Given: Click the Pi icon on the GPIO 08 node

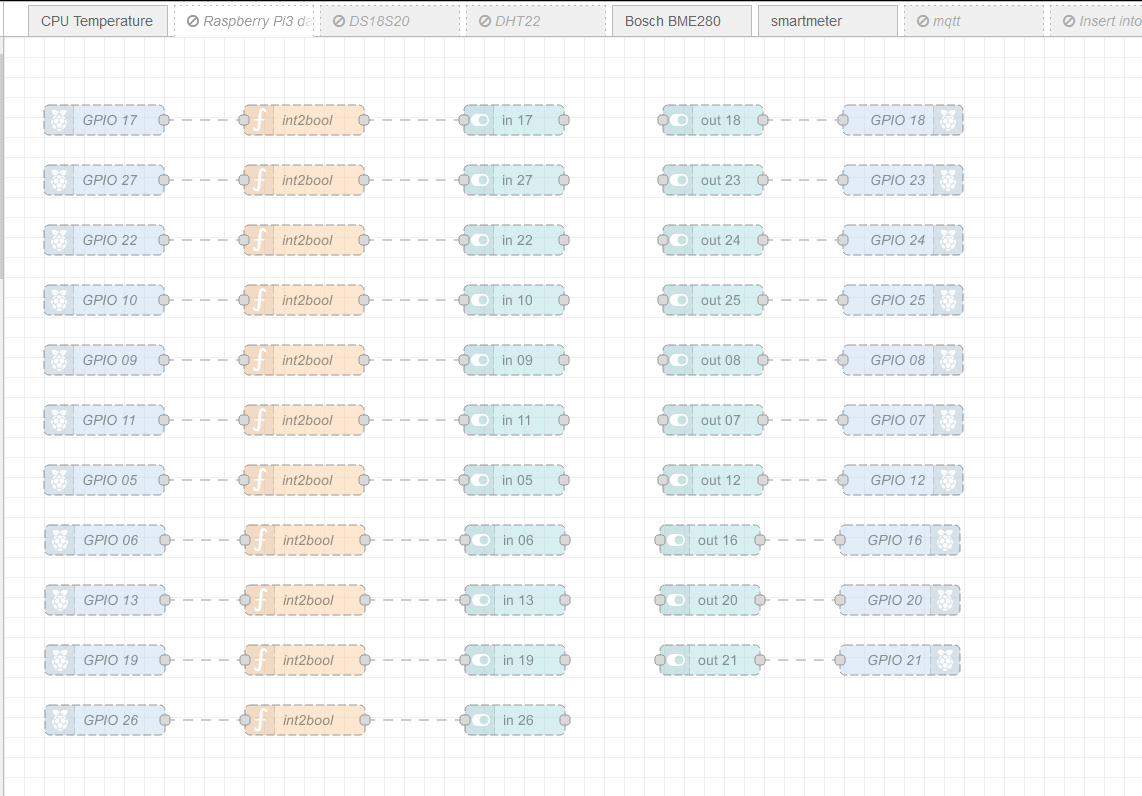Looking at the screenshot, I should pyautogui.click(x=946, y=360).
